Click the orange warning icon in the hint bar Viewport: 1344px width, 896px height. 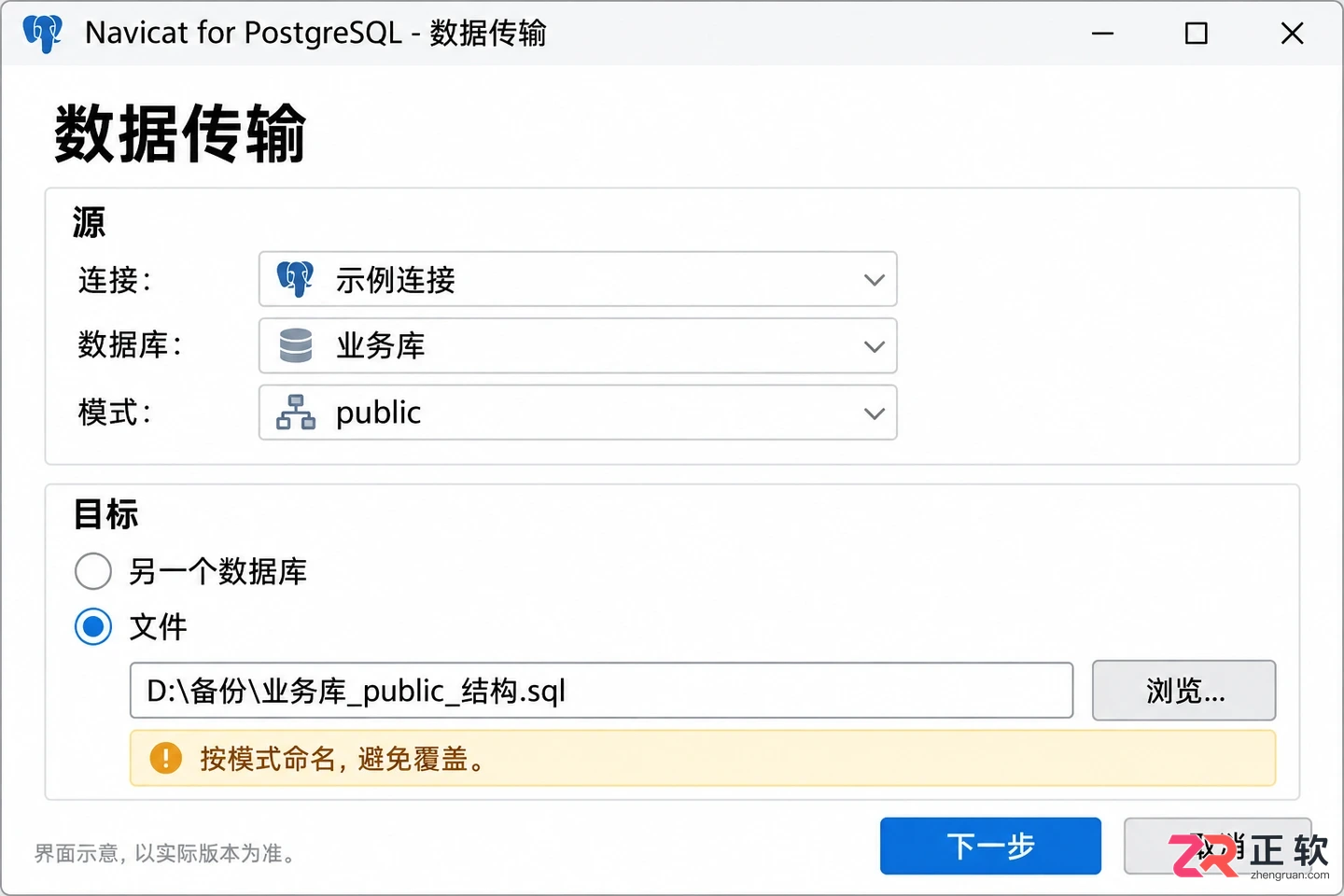tap(166, 758)
